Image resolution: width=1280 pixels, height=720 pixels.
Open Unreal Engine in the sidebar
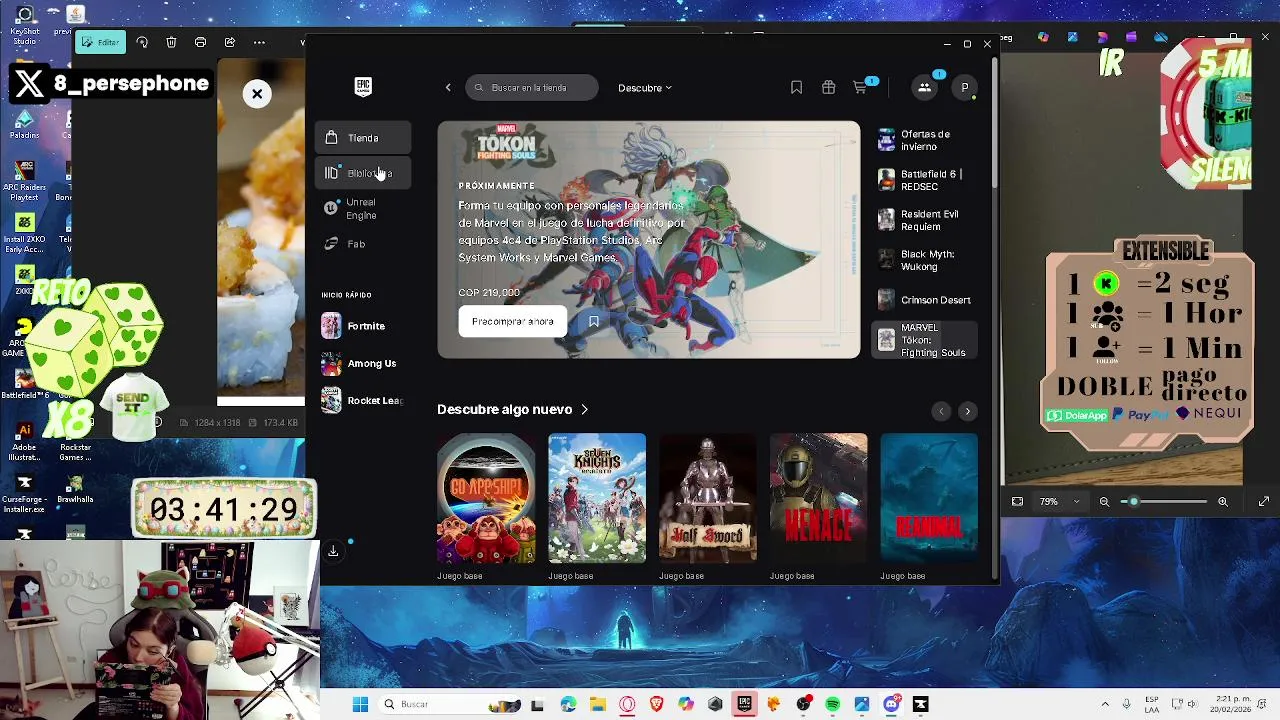(363, 208)
